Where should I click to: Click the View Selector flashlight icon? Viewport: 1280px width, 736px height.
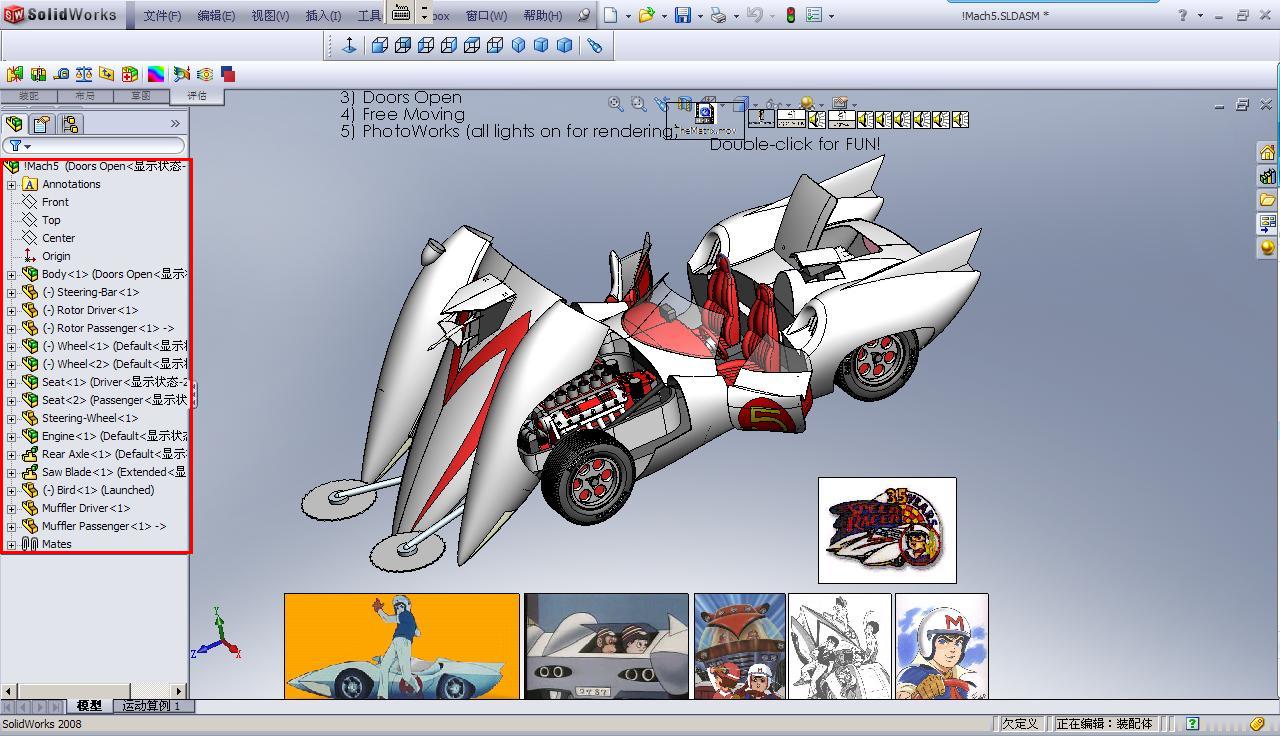tap(595, 45)
